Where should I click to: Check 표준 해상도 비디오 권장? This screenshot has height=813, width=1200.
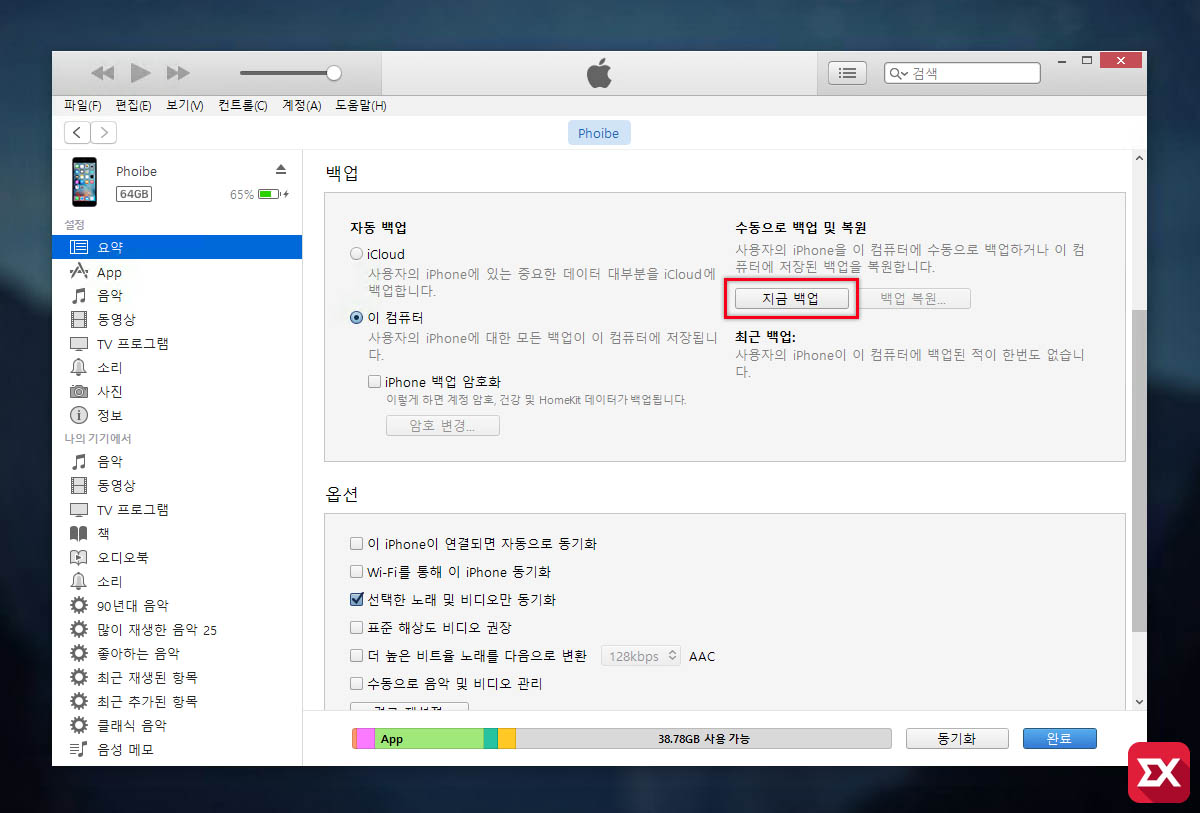[x=356, y=628]
